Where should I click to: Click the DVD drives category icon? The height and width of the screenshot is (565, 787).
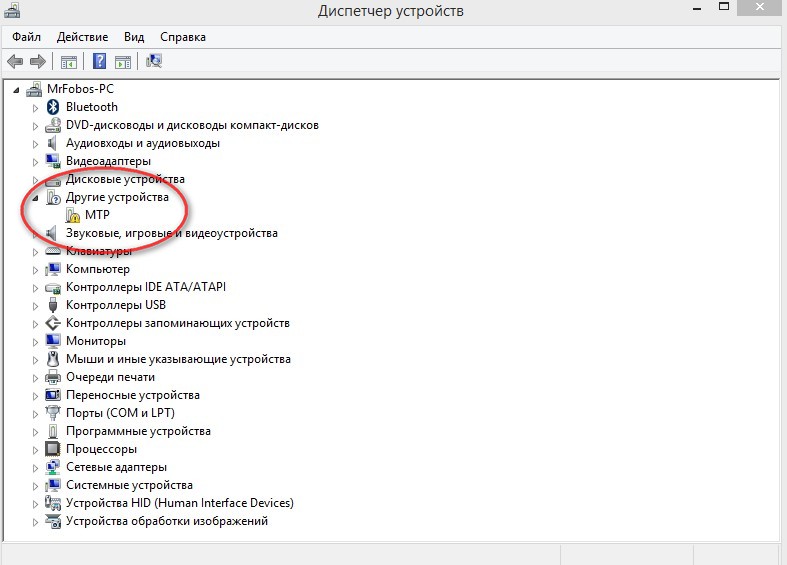click(53, 125)
